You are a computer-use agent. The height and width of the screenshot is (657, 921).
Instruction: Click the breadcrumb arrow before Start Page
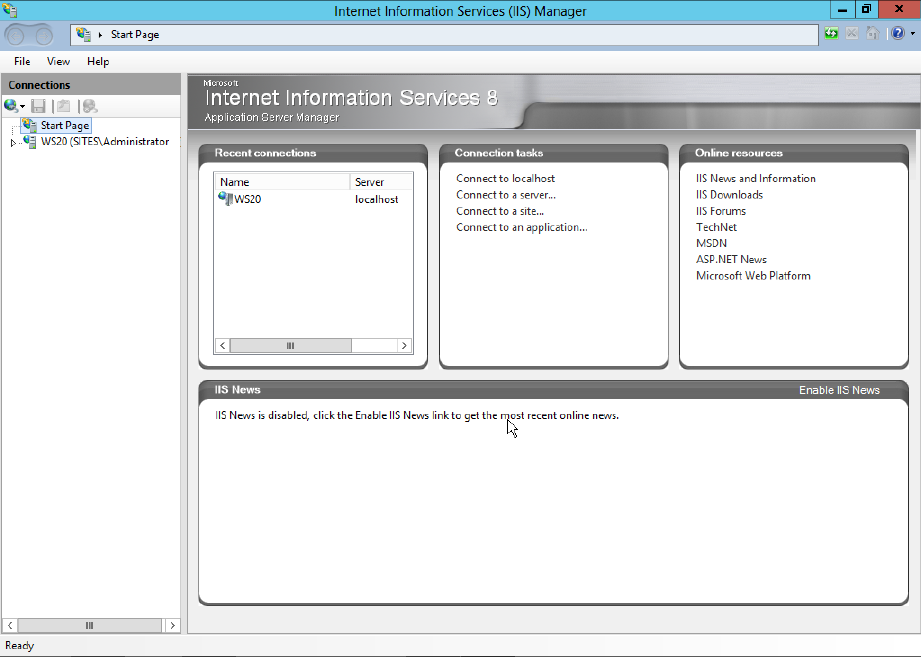tap(100, 35)
